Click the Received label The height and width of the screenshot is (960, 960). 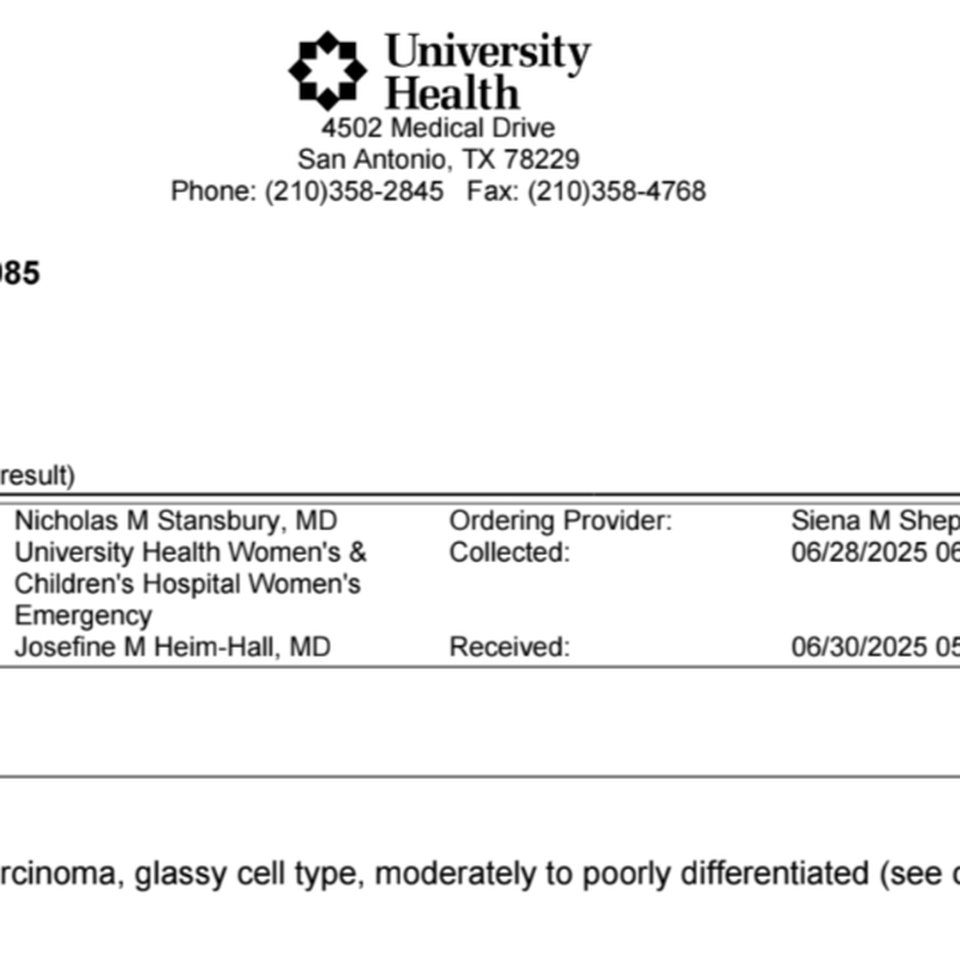pos(509,647)
